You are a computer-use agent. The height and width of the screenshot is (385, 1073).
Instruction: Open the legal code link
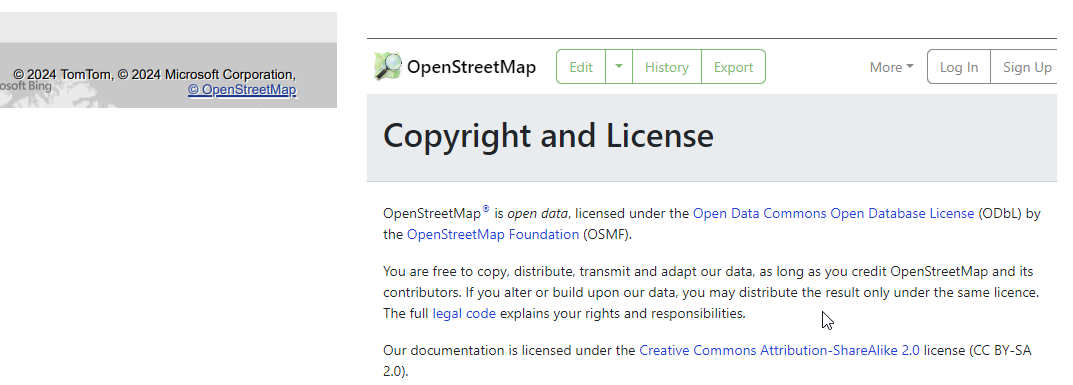point(464,314)
